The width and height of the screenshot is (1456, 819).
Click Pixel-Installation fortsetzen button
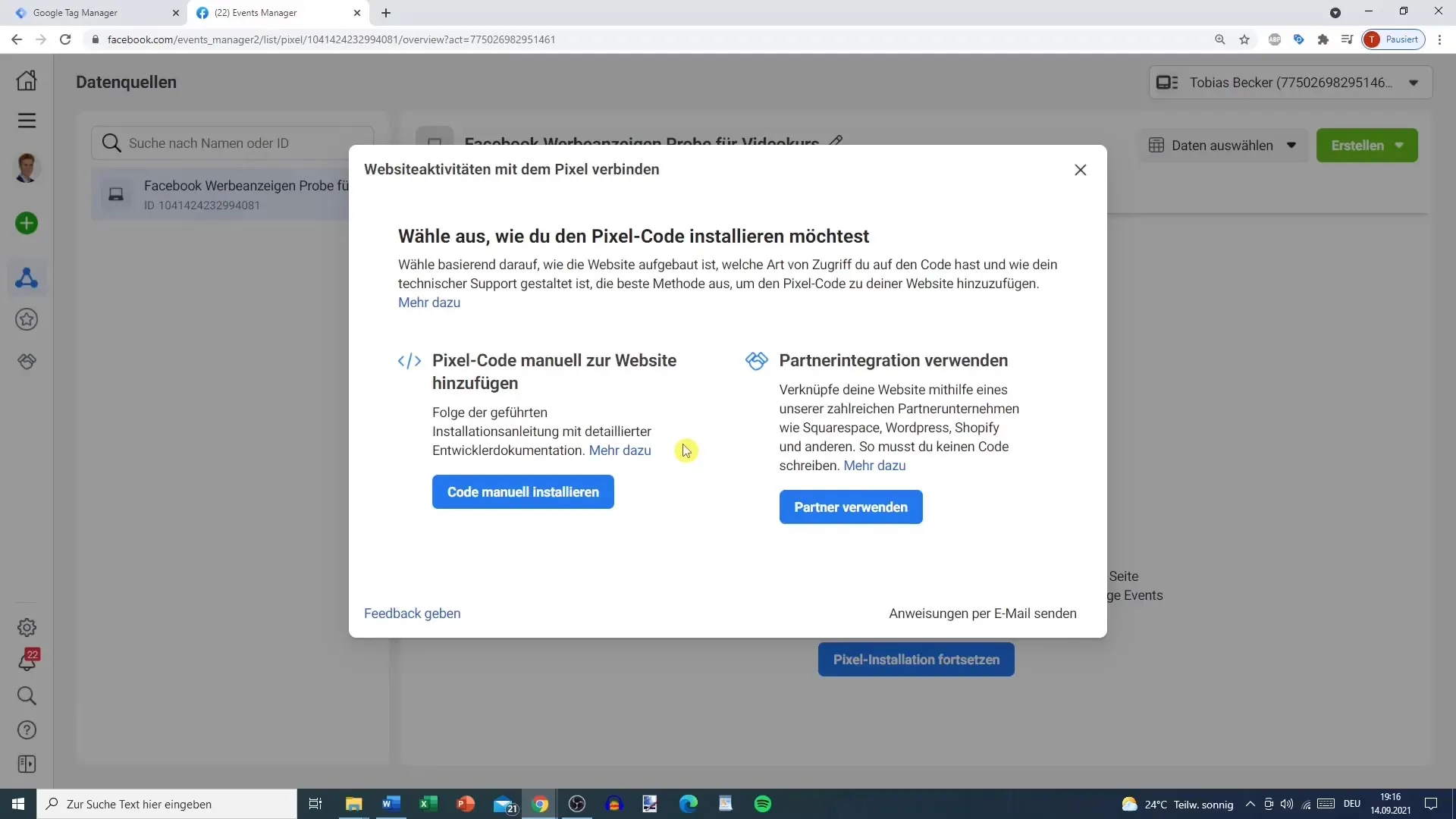916,660
